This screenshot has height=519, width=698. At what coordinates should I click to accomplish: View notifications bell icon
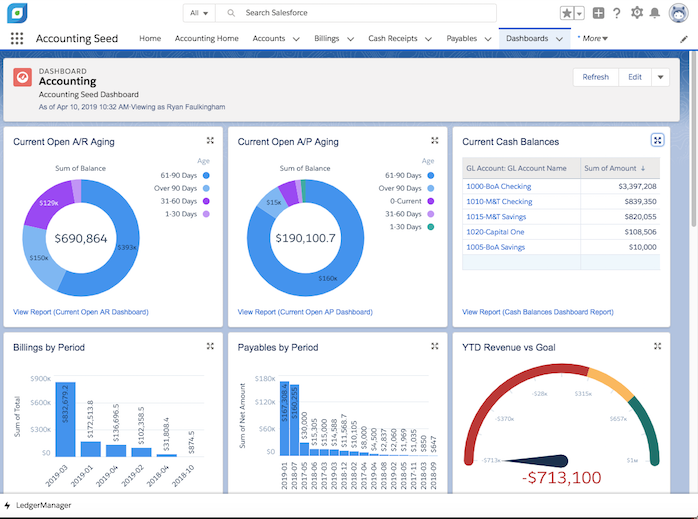[x=655, y=13]
